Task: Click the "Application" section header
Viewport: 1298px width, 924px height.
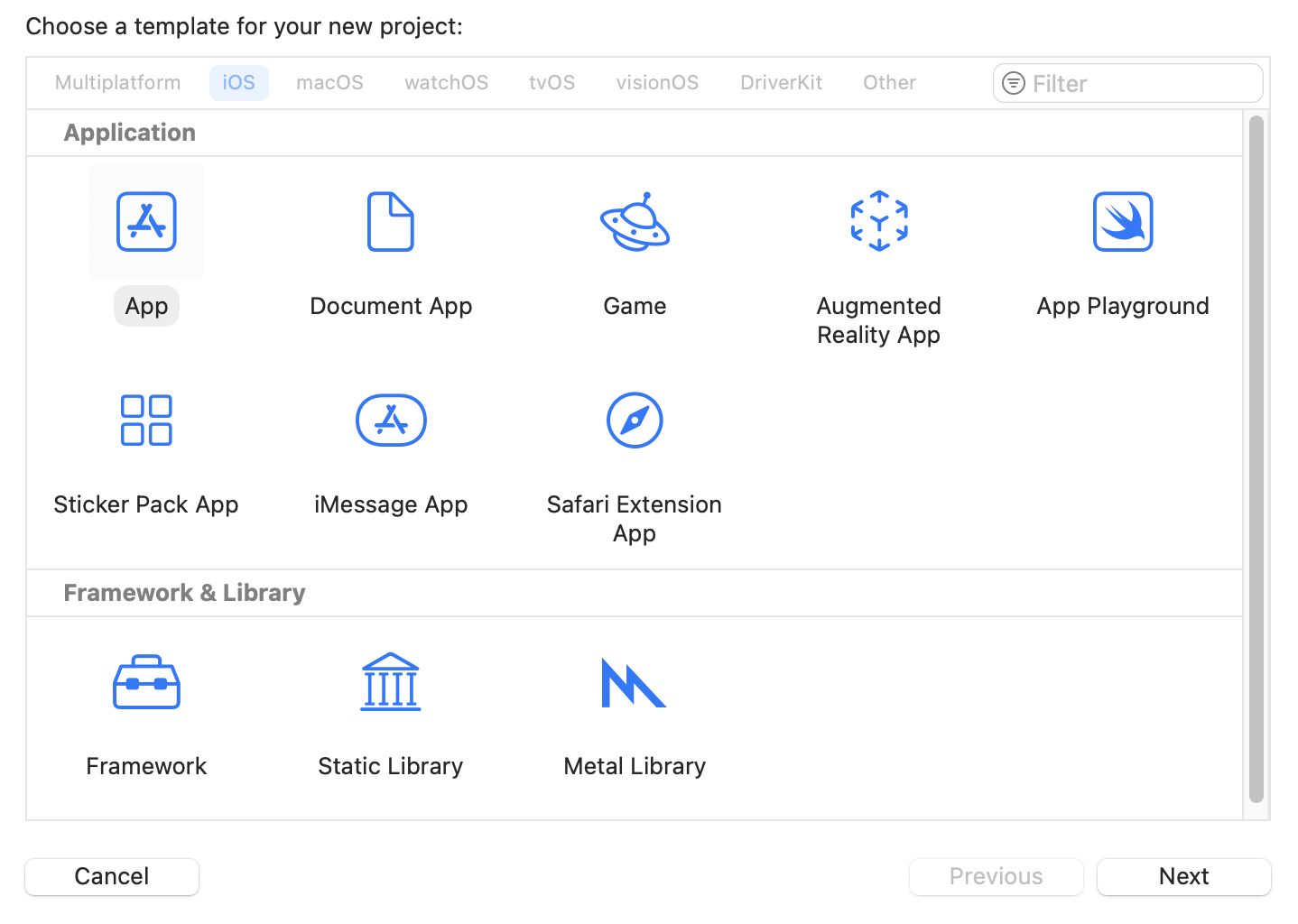Action: 130,133
